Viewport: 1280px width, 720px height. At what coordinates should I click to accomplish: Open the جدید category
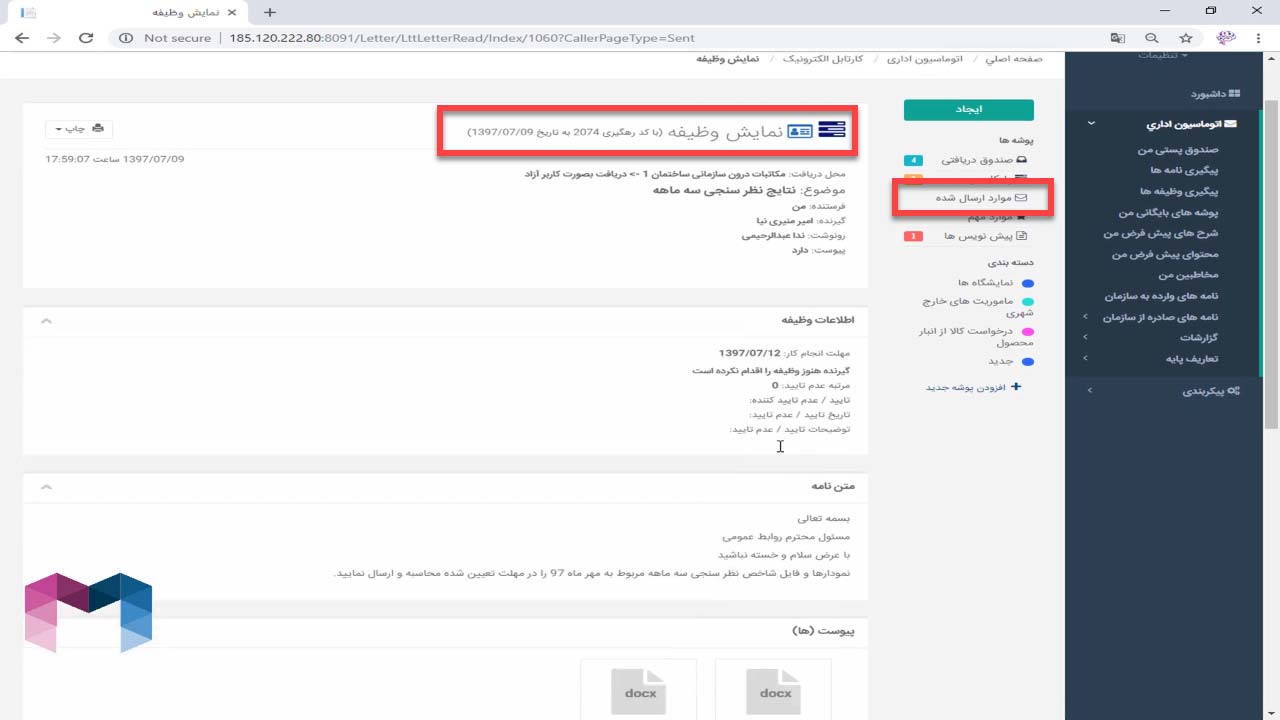click(1001, 361)
